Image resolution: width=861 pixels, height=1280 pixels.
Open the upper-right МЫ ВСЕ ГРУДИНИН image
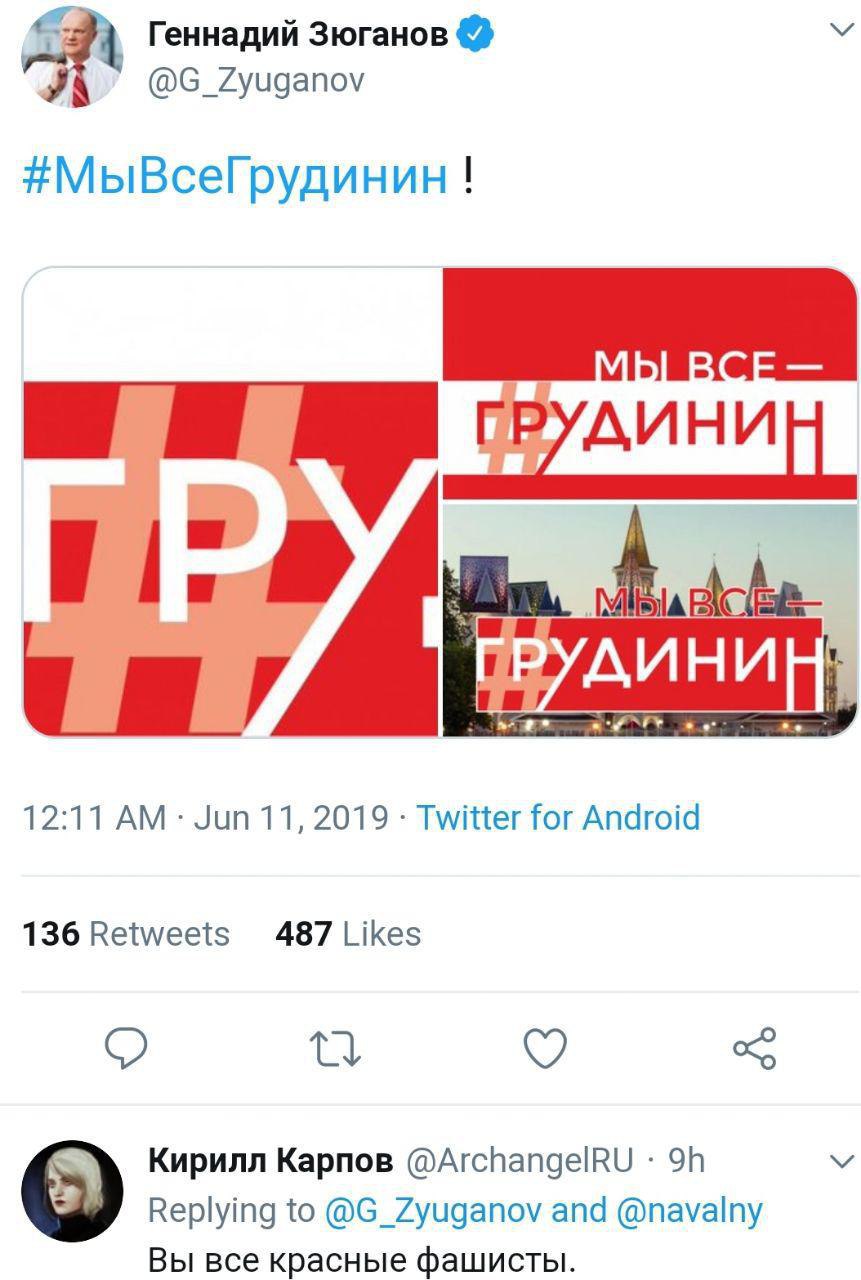pos(650,384)
